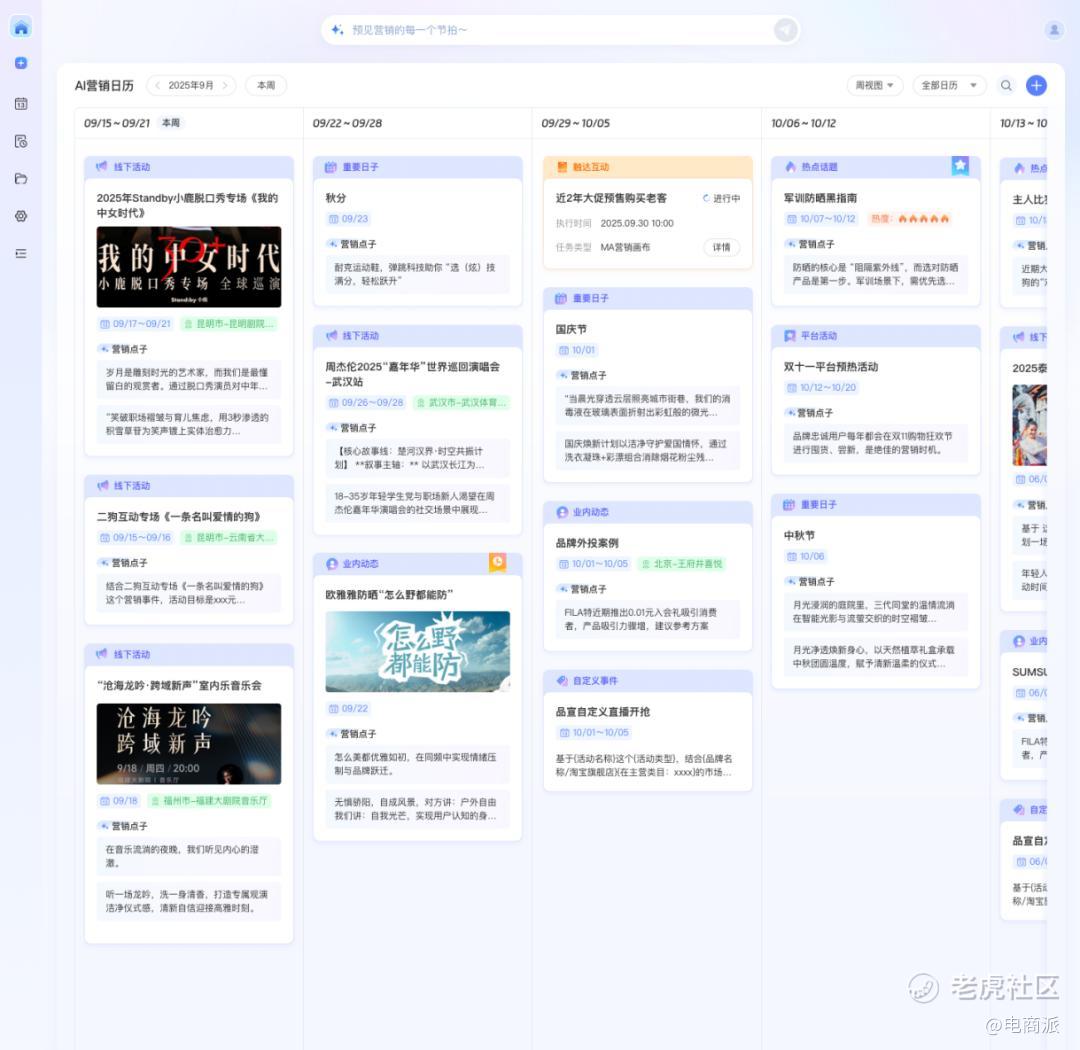The width and height of the screenshot is (1080, 1050).
Task: Click the 10/07~10/12 date on 军训防晒黑指南
Action: (x=821, y=219)
